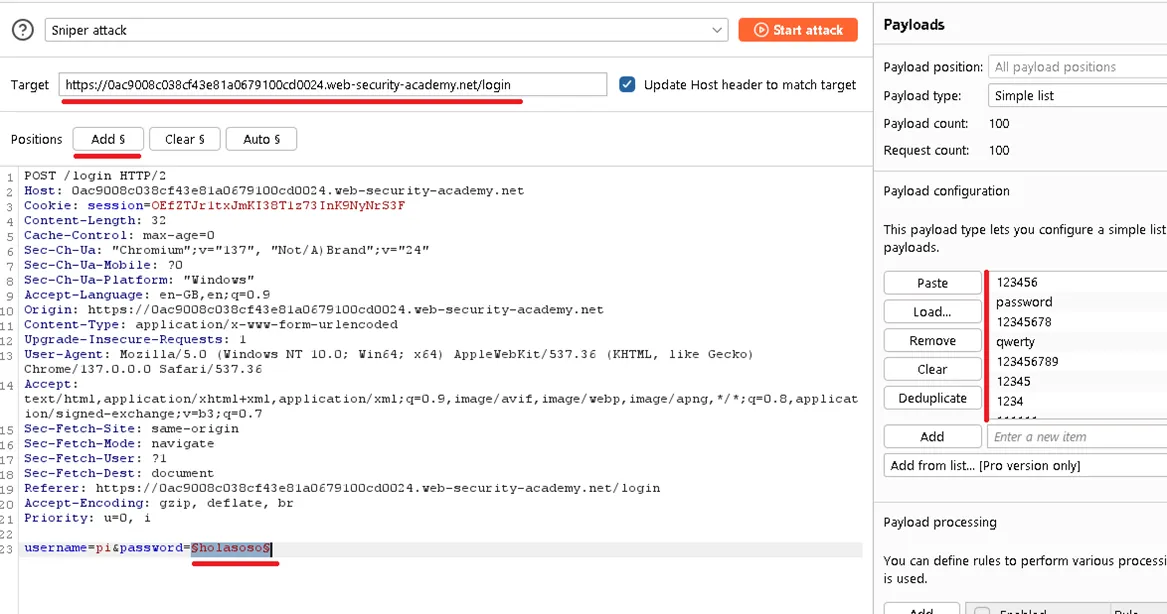Select the 123456789 payload in list
1167x614 pixels.
click(x=1026, y=361)
